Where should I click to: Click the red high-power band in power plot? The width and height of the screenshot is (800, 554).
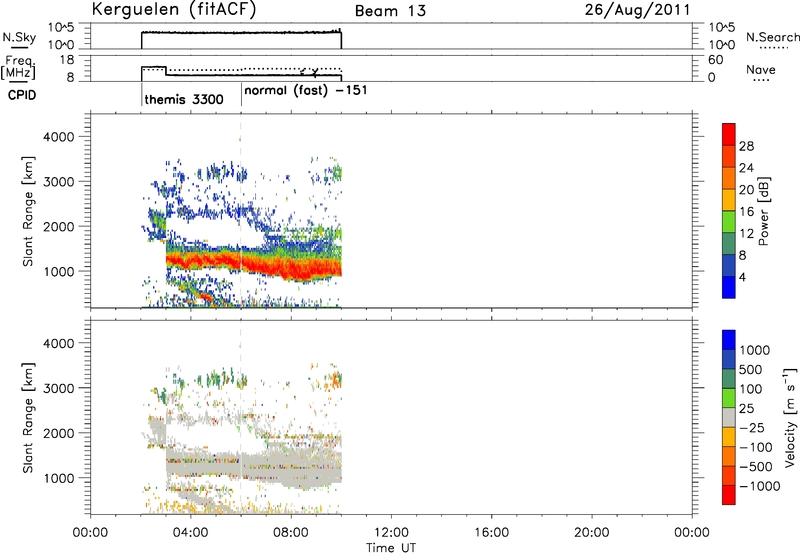coord(255,263)
